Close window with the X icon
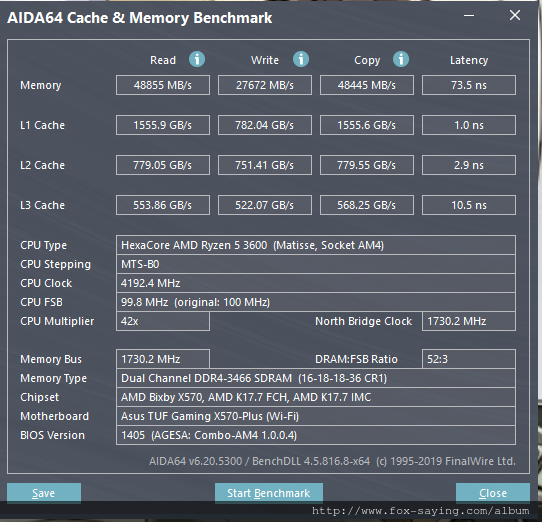The width and height of the screenshot is (542, 522). point(515,15)
